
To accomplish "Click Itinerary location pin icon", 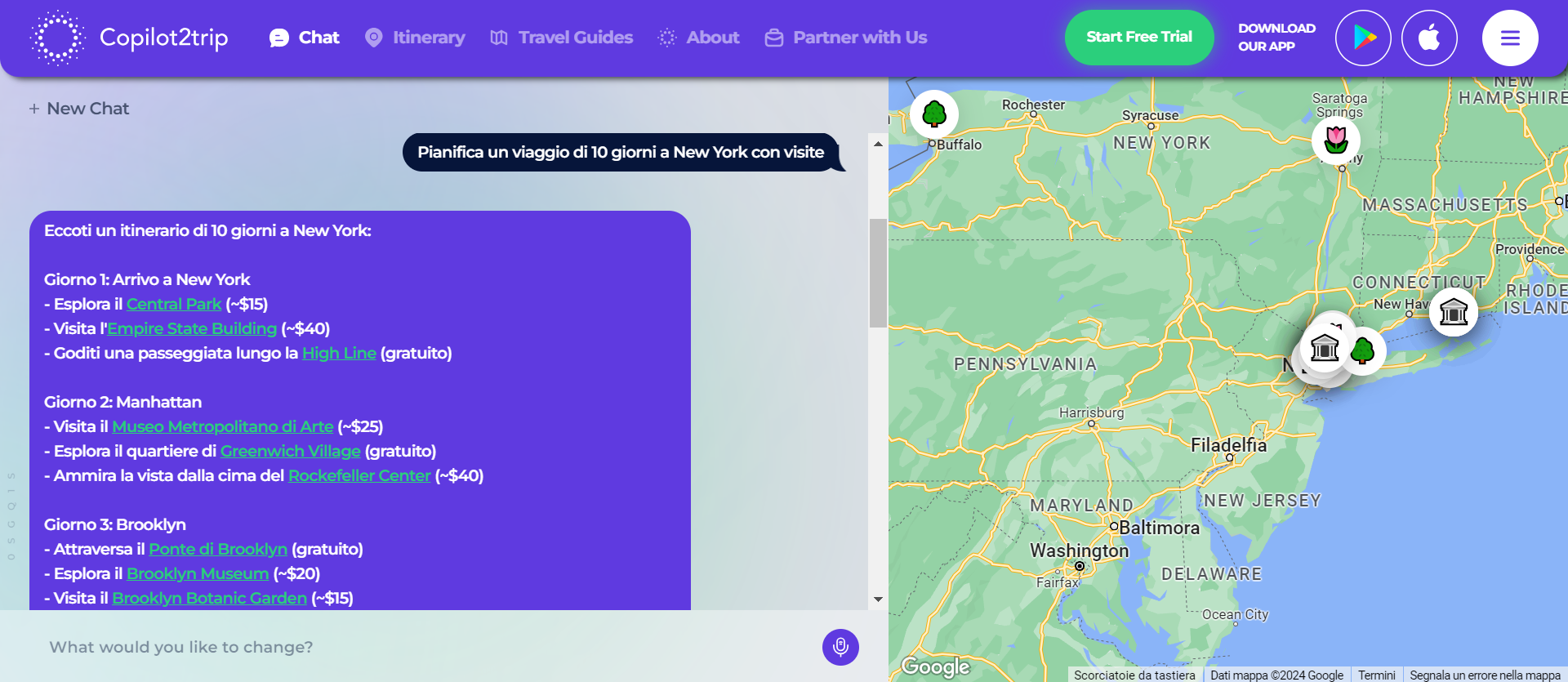I will pos(373,38).
